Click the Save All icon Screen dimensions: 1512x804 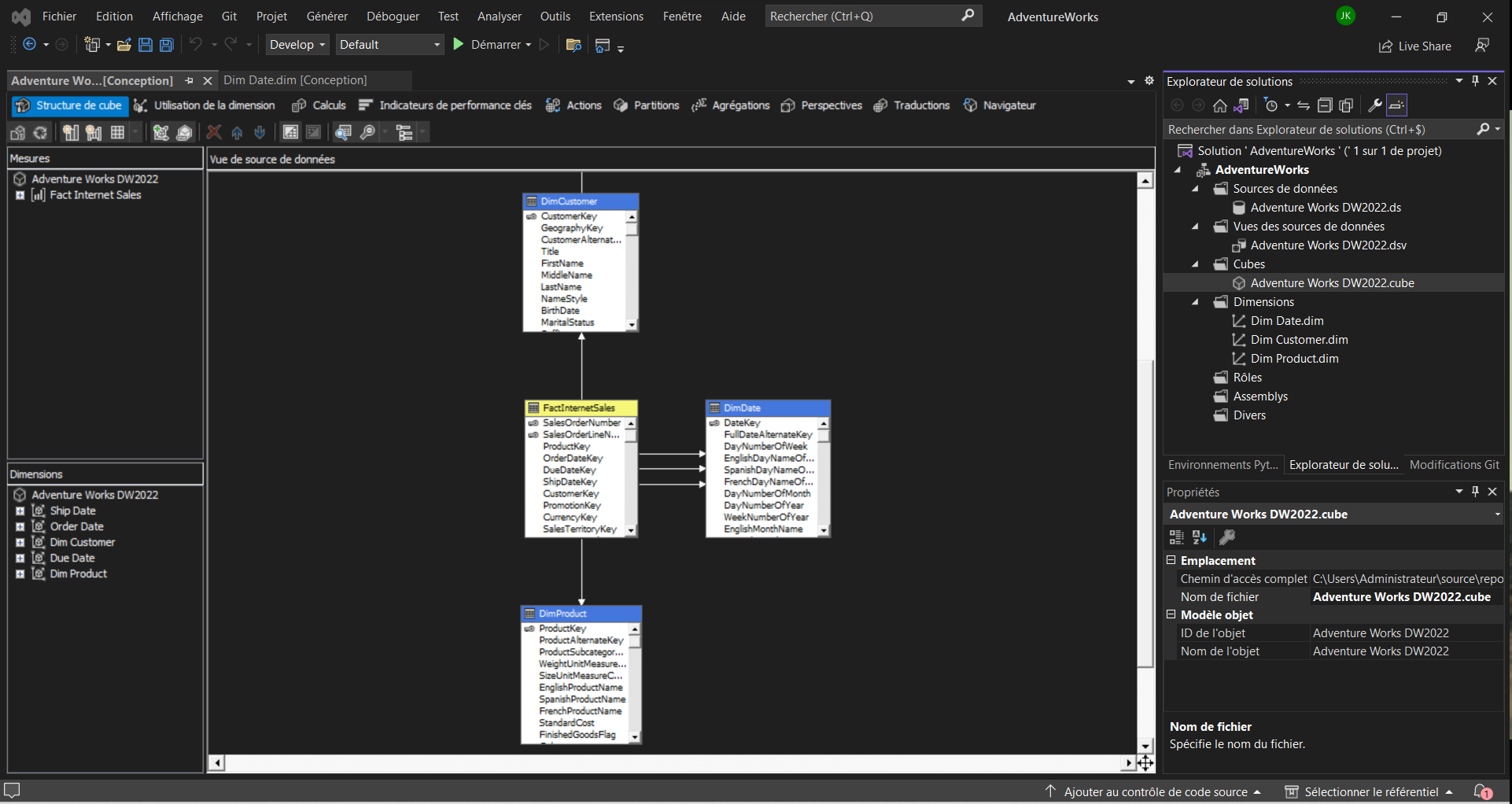click(x=167, y=45)
